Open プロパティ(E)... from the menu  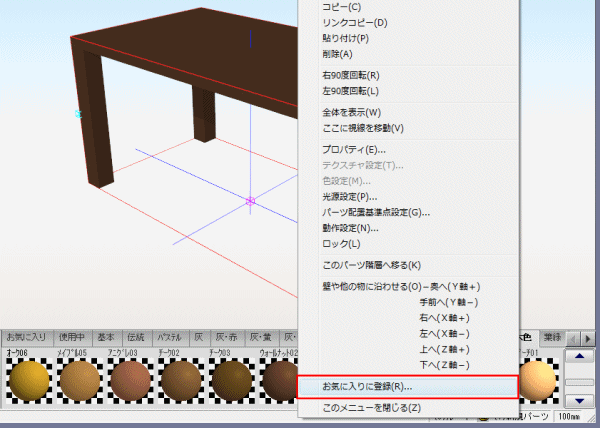pos(354,149)
